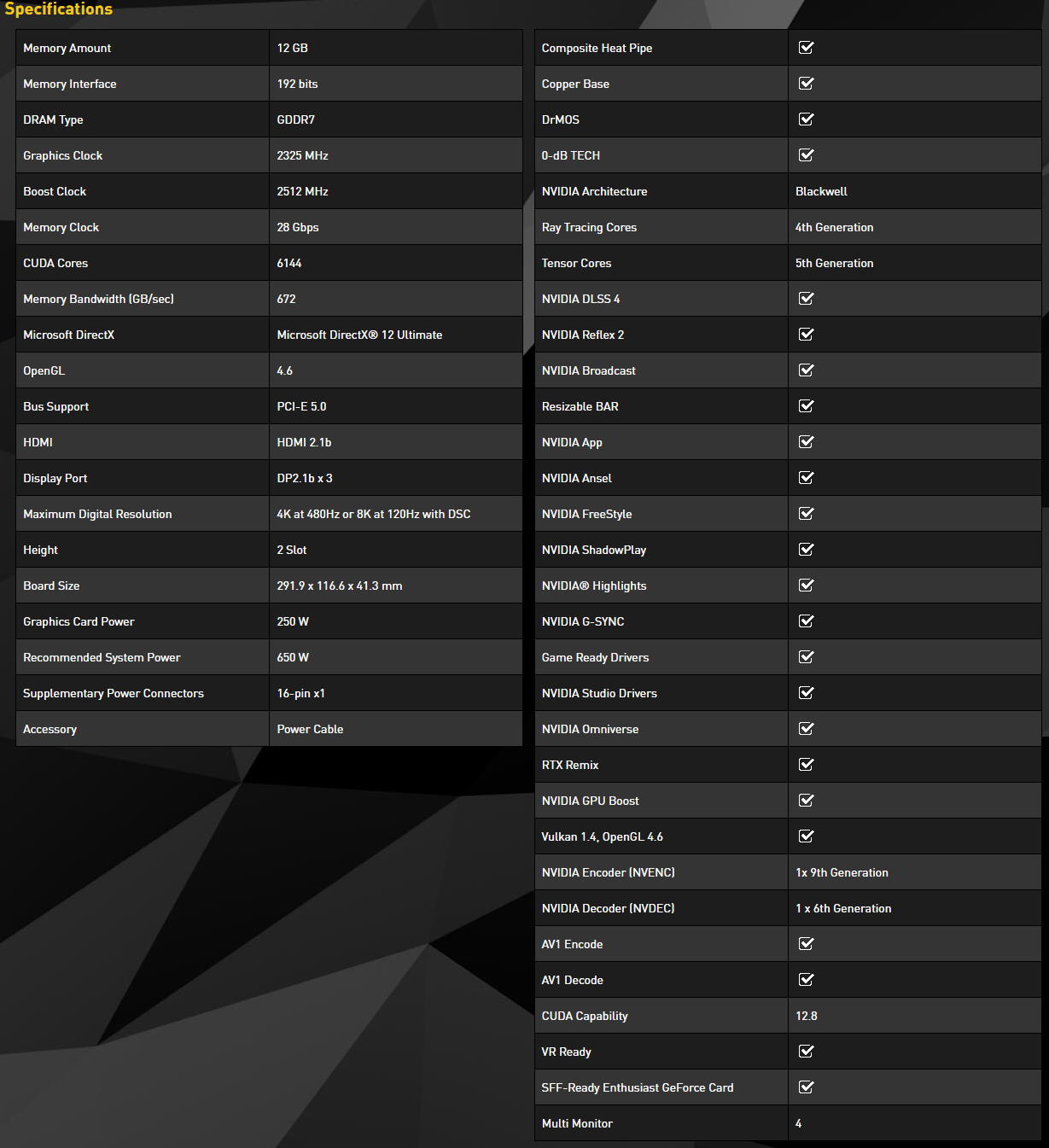
Task: Click the DrMOS checkmark icon
Action: [x=806, y=119]
